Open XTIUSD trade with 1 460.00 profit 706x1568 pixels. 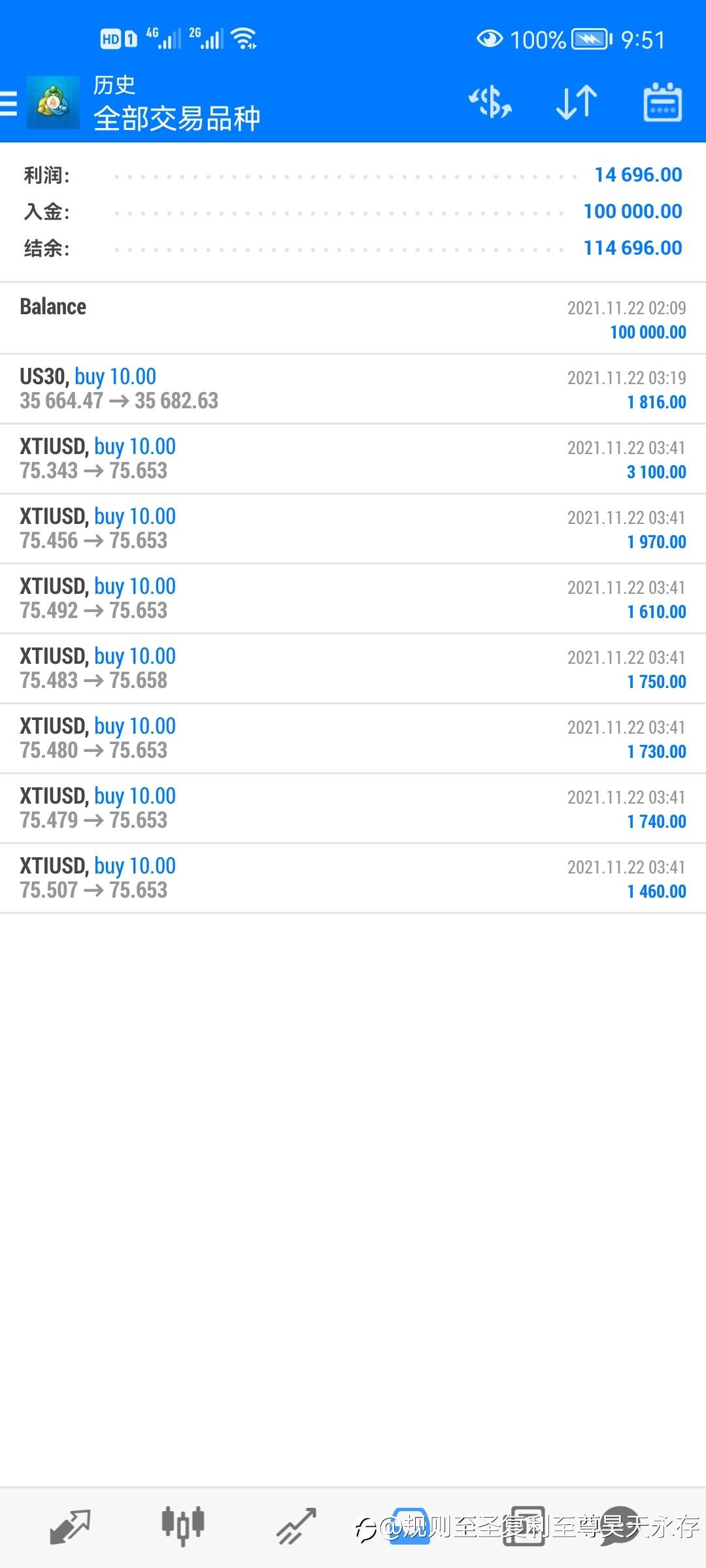coord(353,878)
